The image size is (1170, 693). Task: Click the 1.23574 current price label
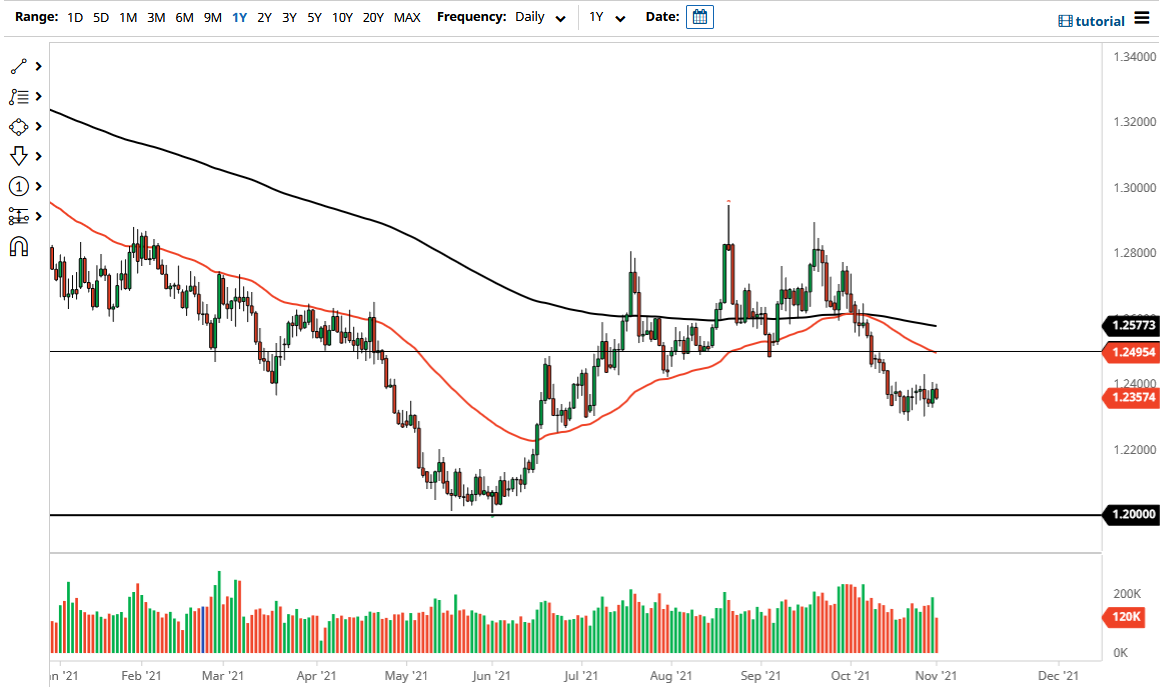tap(1131, 398)
